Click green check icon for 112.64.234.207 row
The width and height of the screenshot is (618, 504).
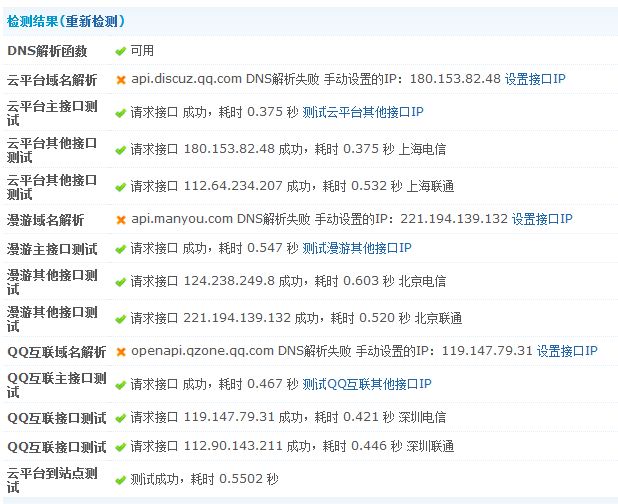point(120,187)
